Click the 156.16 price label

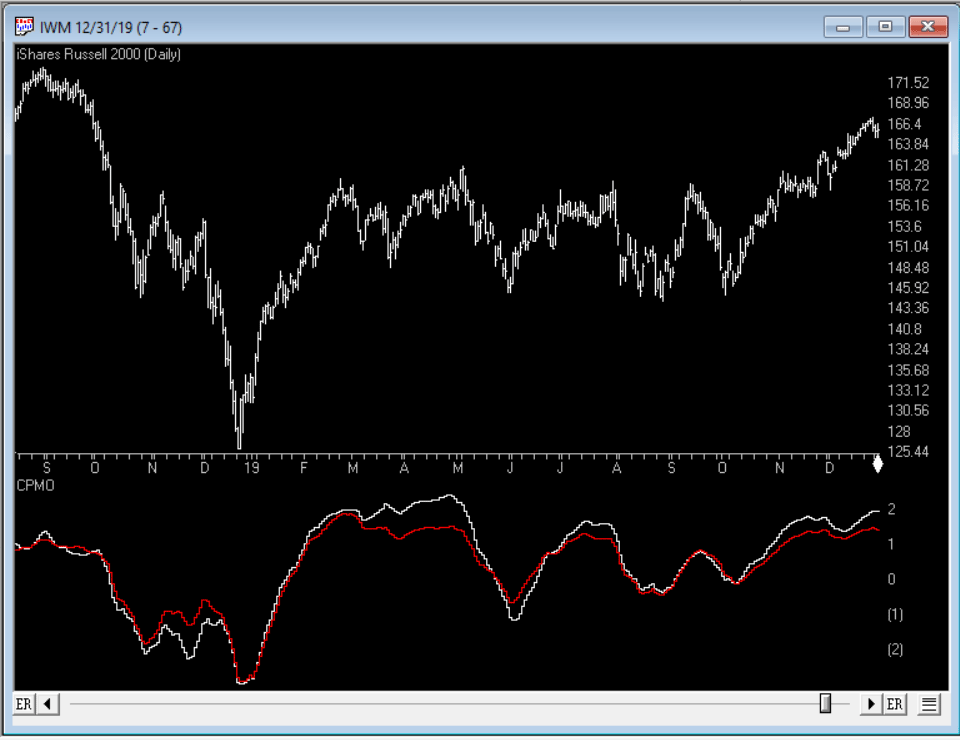[909, 206]
